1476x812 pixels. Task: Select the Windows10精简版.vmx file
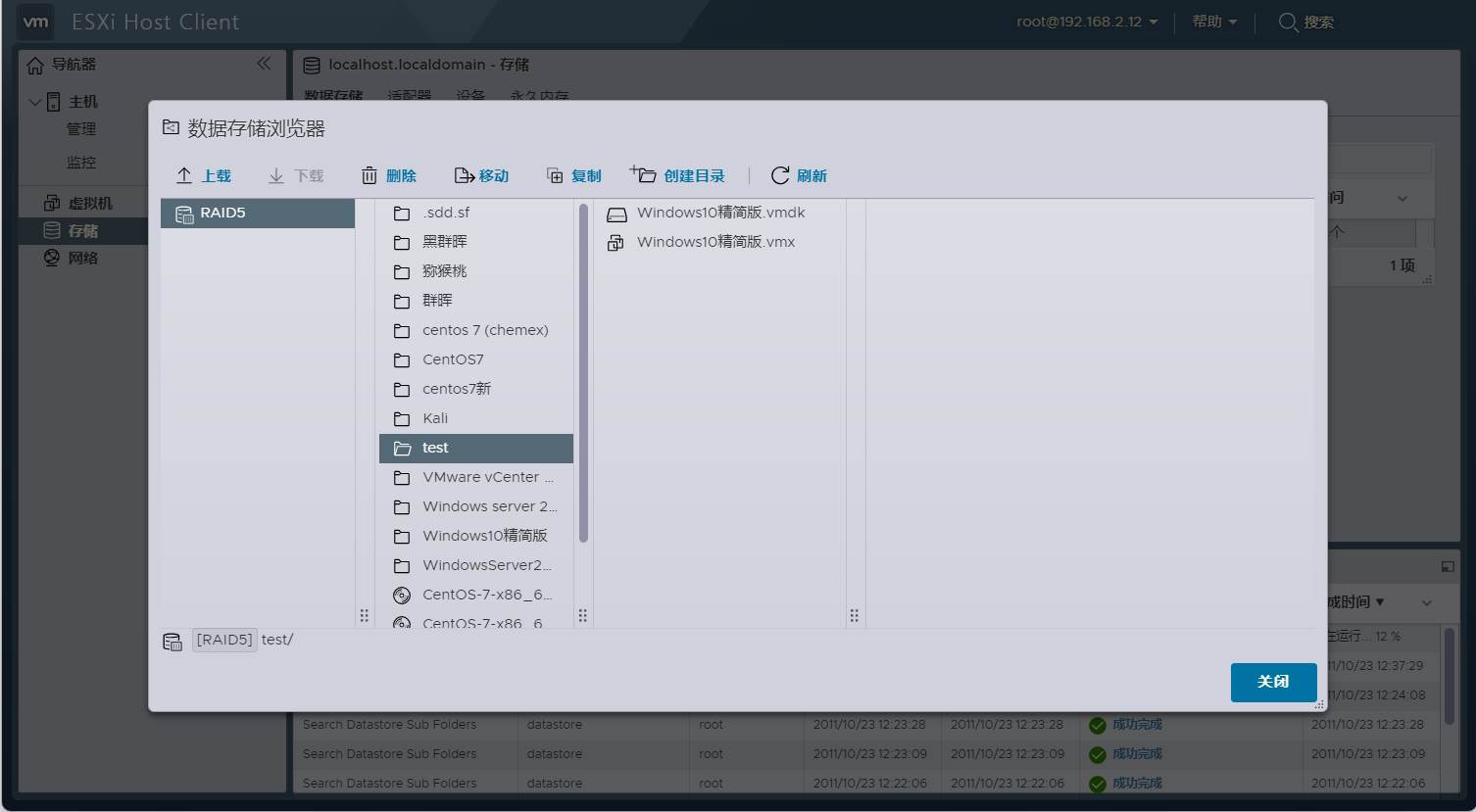[x=715, y=242]
